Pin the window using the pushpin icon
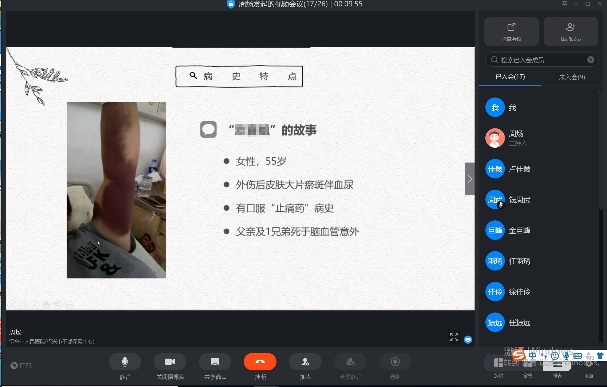Screen dimensions: 607x387 click(564, 3)
